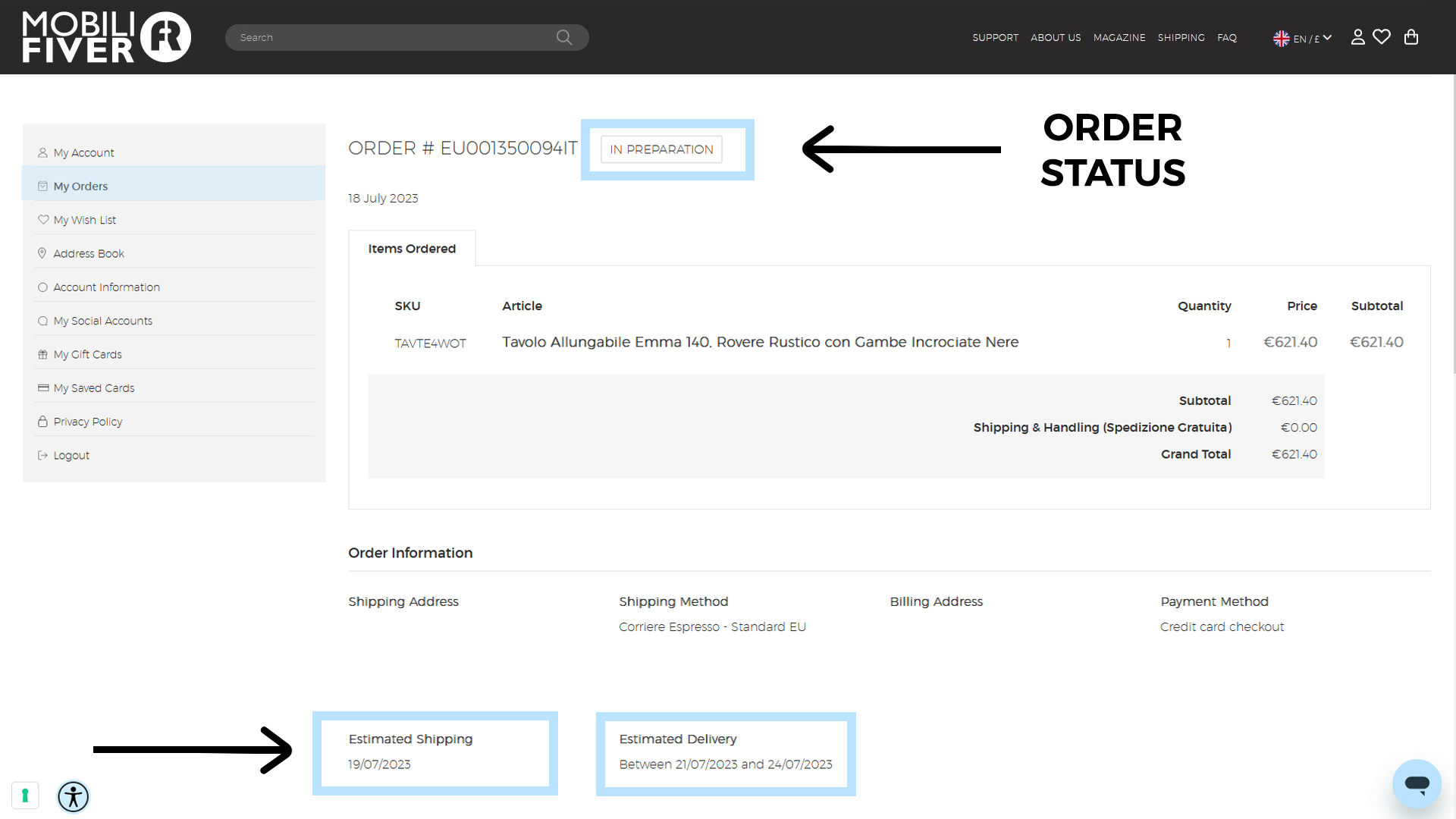Click the UK flag icon

coord(1281,37)
